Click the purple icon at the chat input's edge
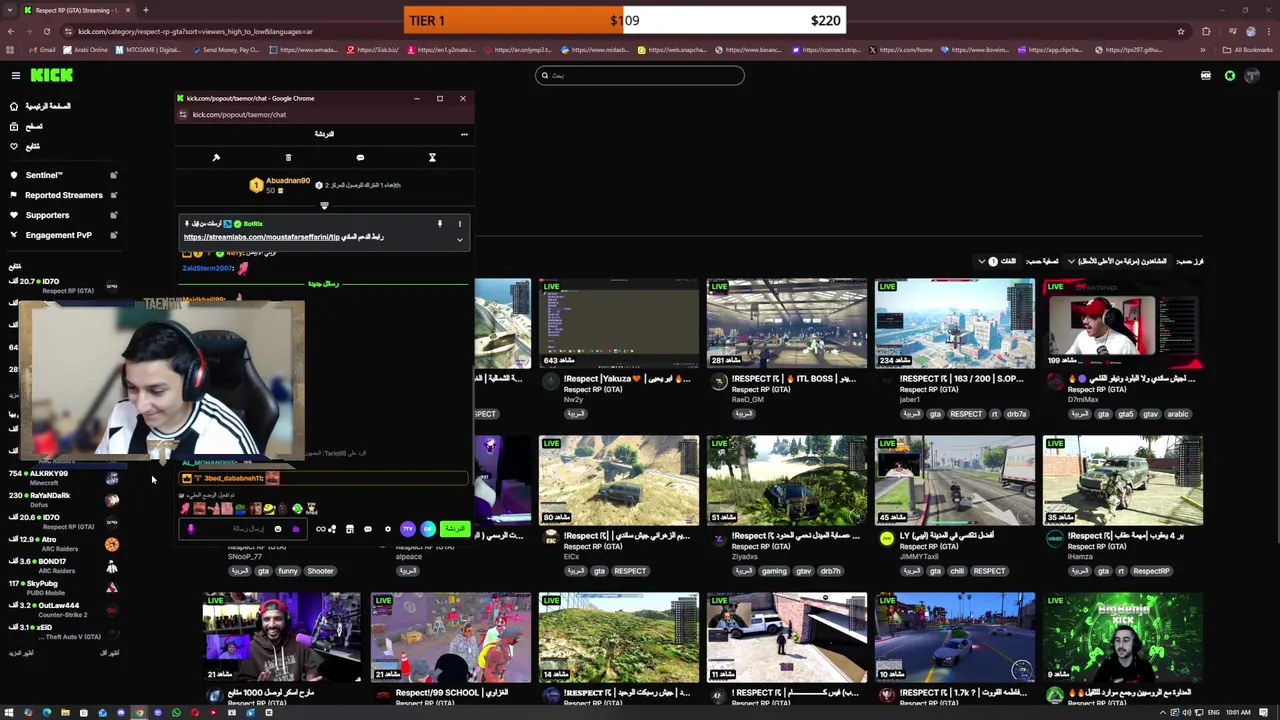This screenshot has height=720, width=1280. click(x=296, y=529)
